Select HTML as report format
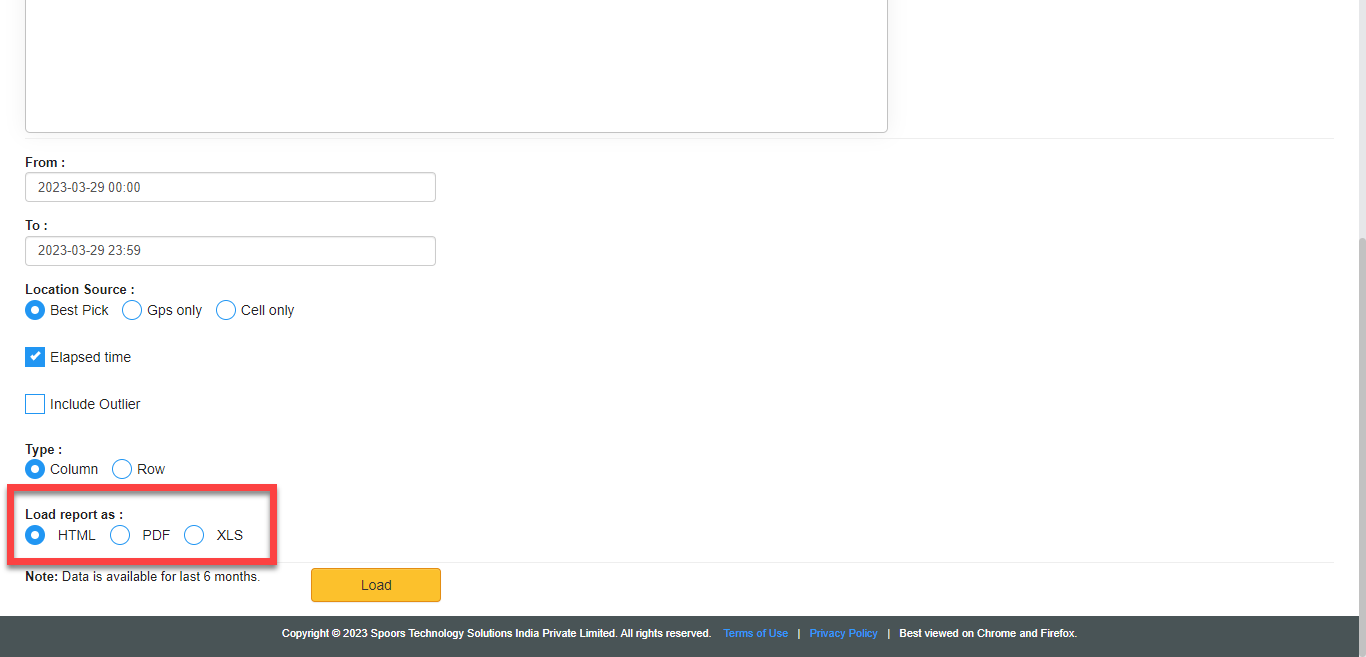Viewport: 1366px width, 657px height. click(35, 535)
